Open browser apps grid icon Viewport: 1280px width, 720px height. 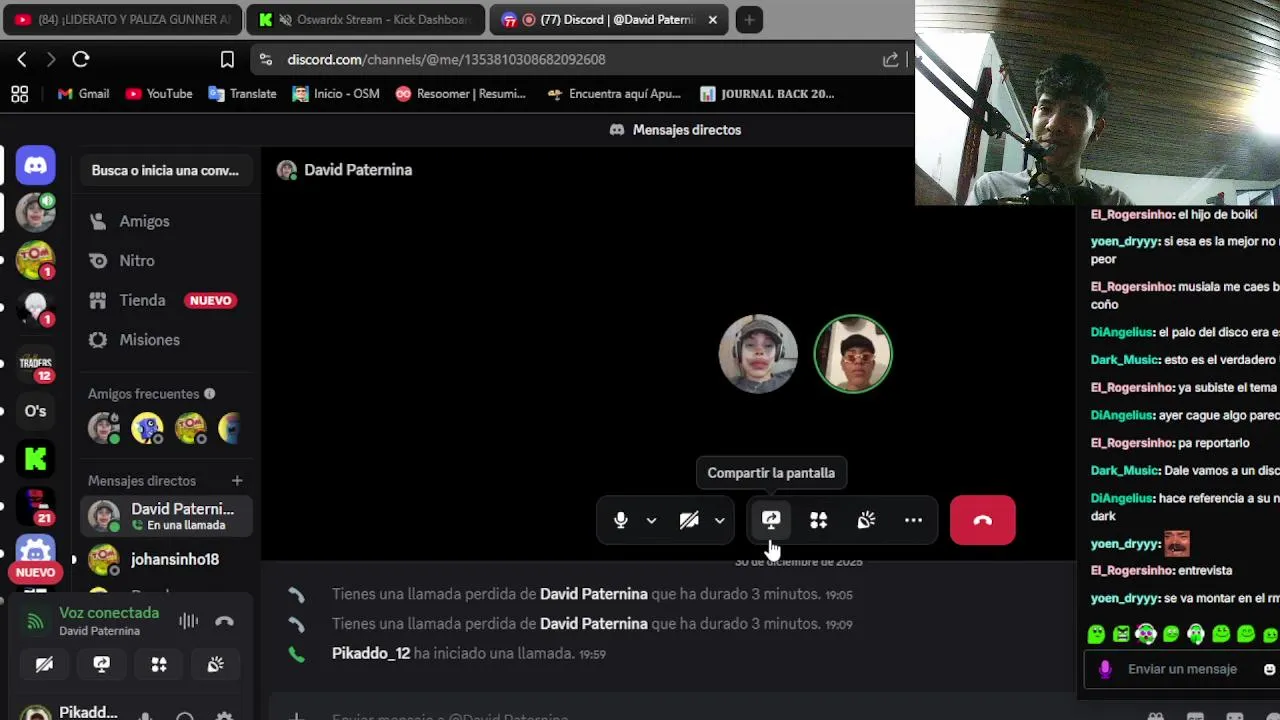pos(19,94)
